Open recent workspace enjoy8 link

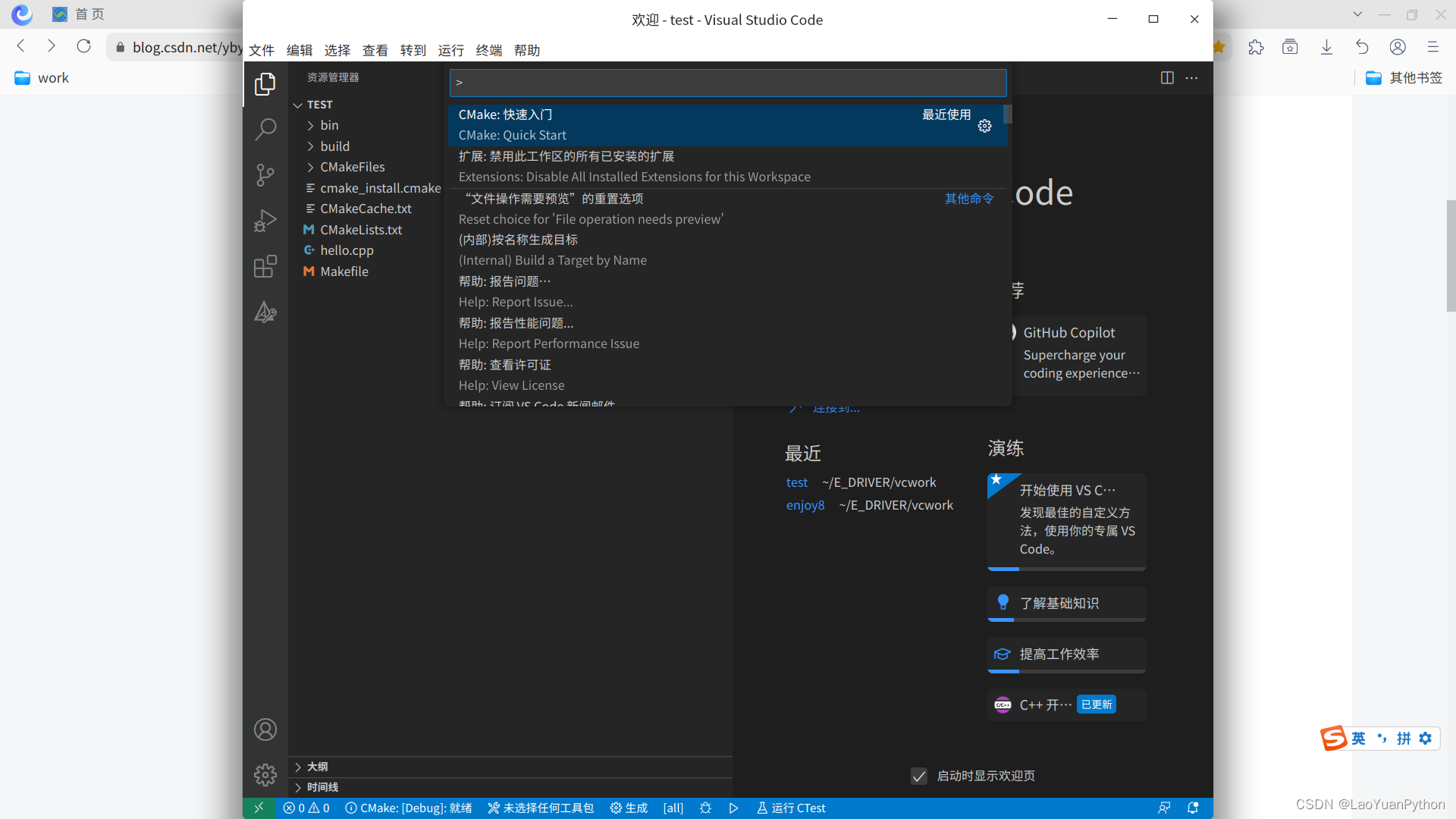tap(805, 506)
